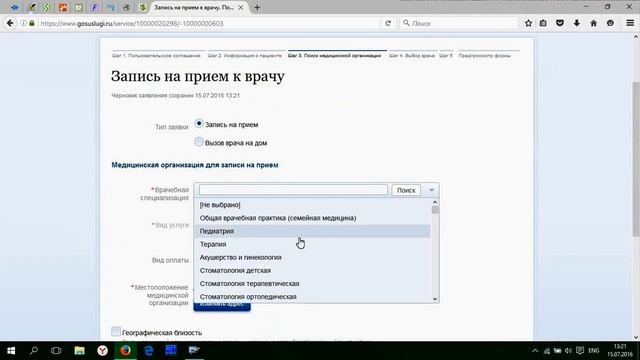Go to Шаг 4 Выбор врача step
Viewport: 640px width, 360px height.
(411, 56)
